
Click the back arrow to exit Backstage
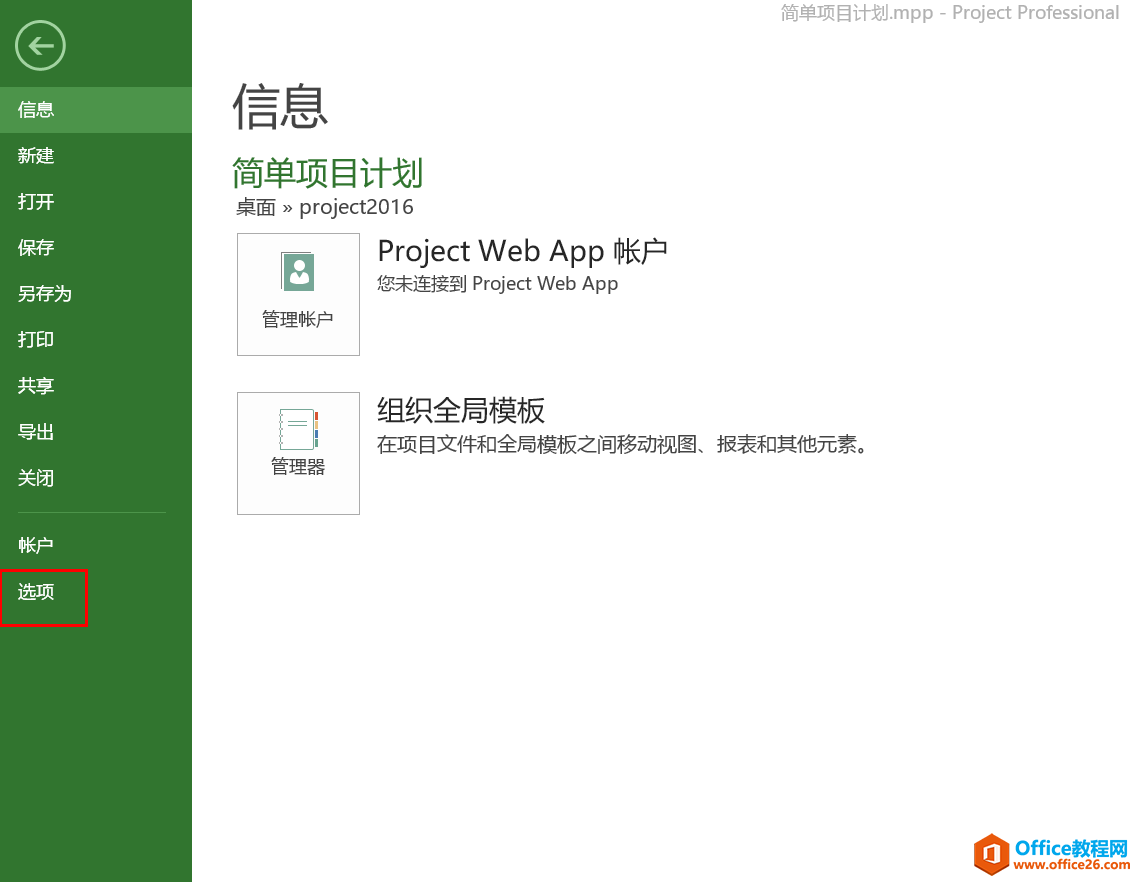pos(40,46)
